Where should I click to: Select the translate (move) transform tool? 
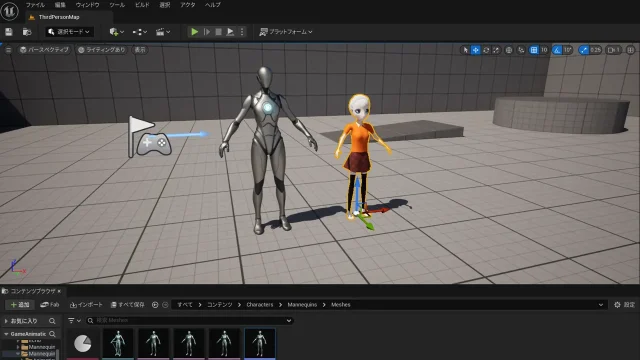tap(476, 50)
